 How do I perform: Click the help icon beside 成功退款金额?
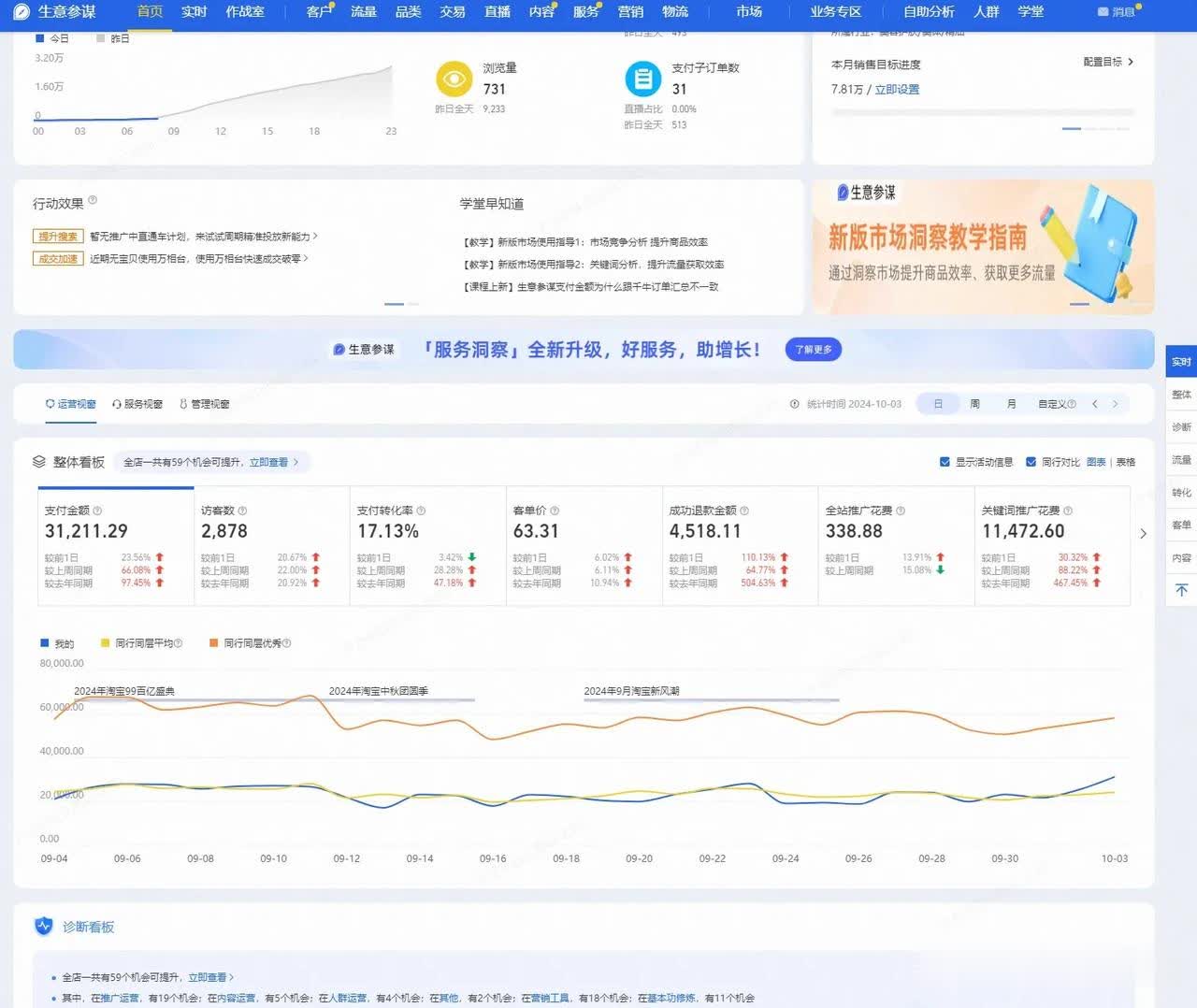[x=744, y=511]
